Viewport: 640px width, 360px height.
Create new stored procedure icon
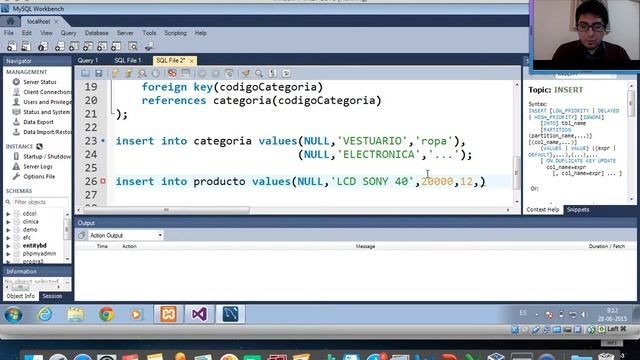pyautogui.click(x=102, y=47)
